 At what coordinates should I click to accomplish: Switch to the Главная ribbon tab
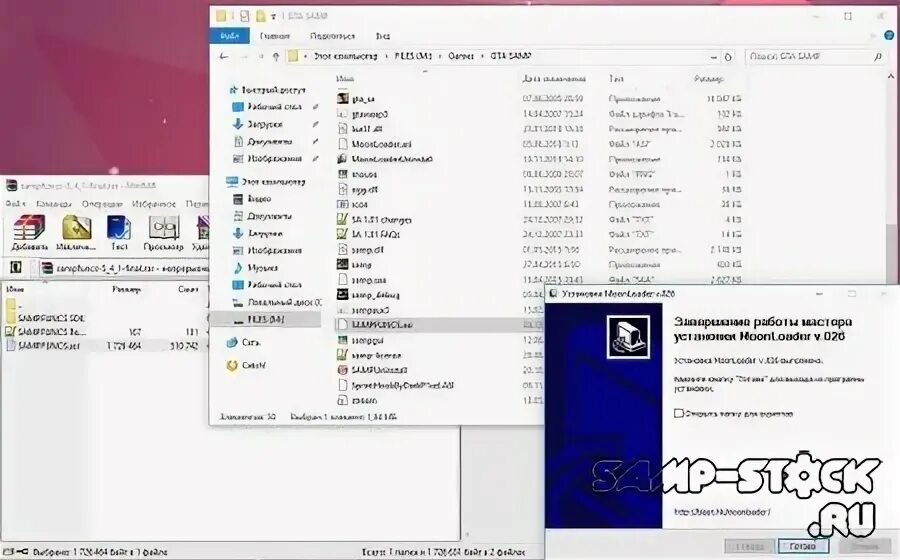[x=274, y=36]
